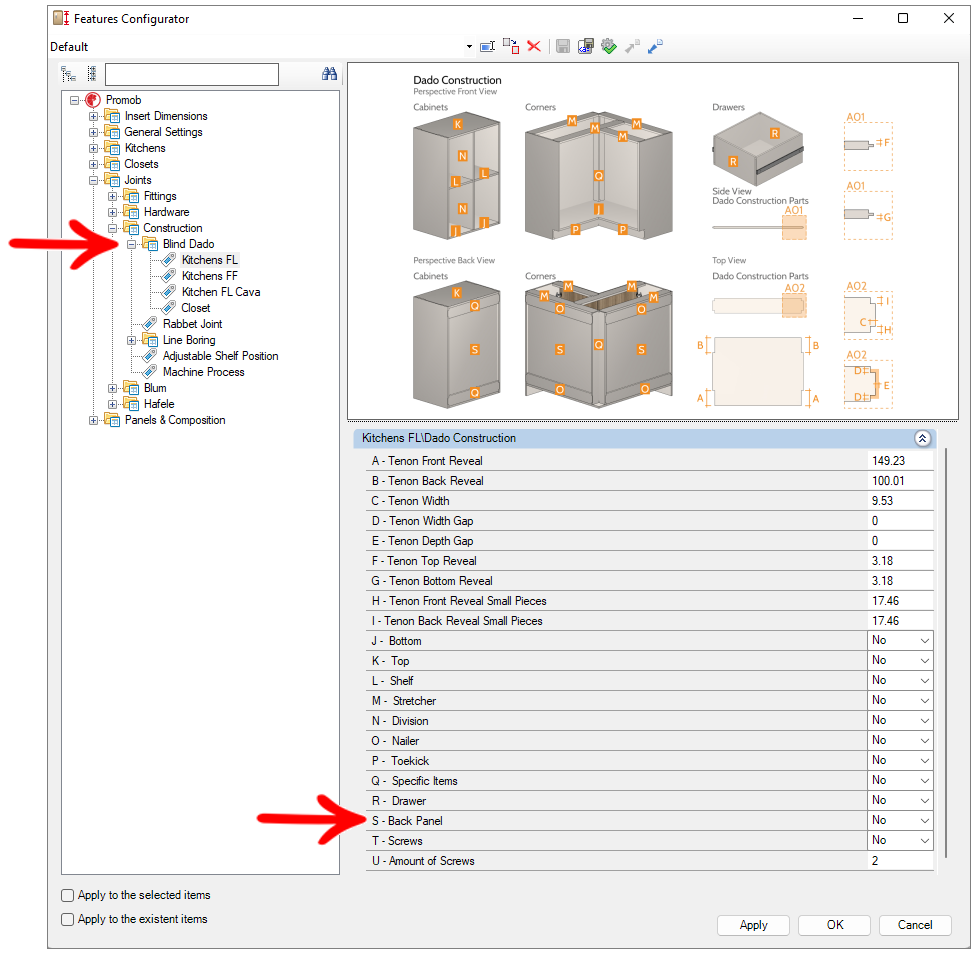The width and height of the screenshot is (973, 960).
Task: Open the Q - Specific Items dropdown
Action: point(925,781)
